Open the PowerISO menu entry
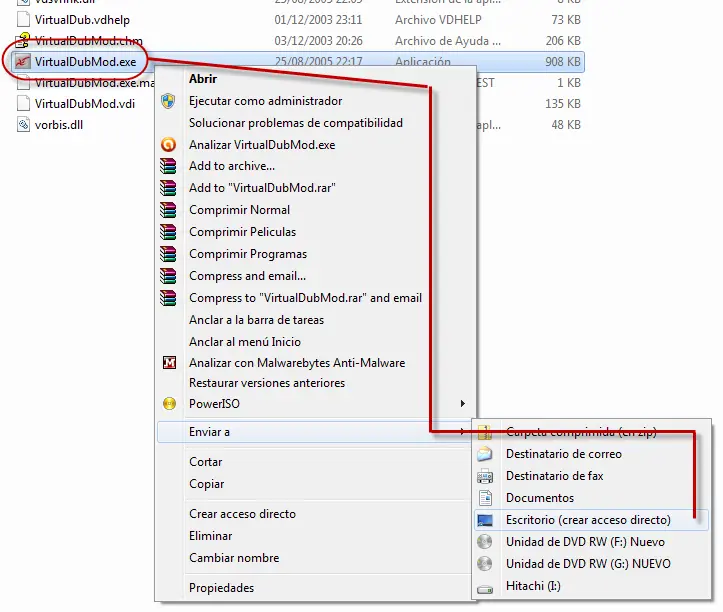723x612 pixels. pos(317,404)
